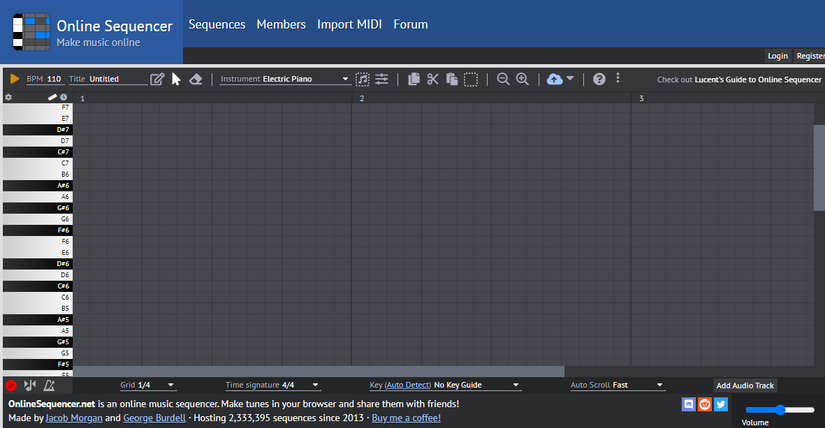Screen dimensions: 825x428
Task: Open the three-dot more options menu
Action: [618, 78]
